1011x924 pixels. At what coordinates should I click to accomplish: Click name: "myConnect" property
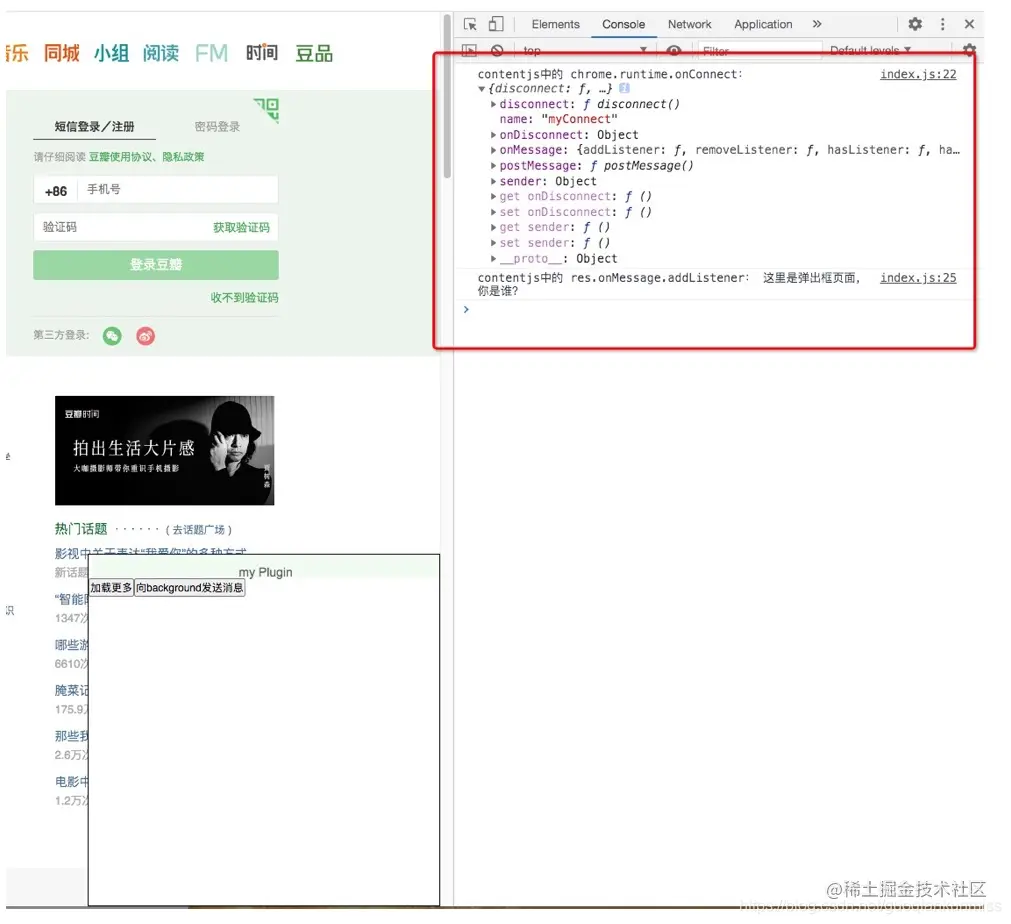(558, 119)
